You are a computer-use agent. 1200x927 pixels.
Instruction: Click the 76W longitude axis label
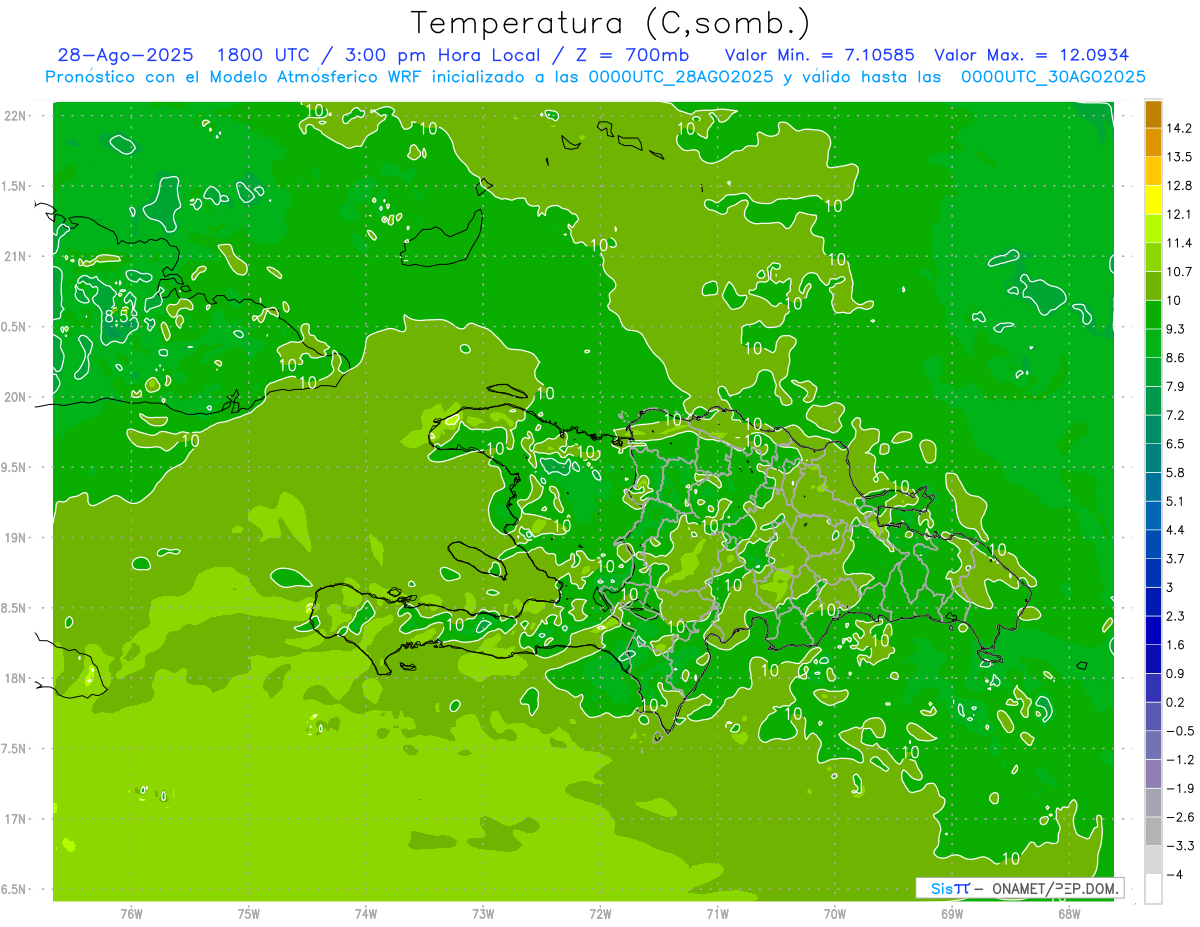(x=131, y=913)
